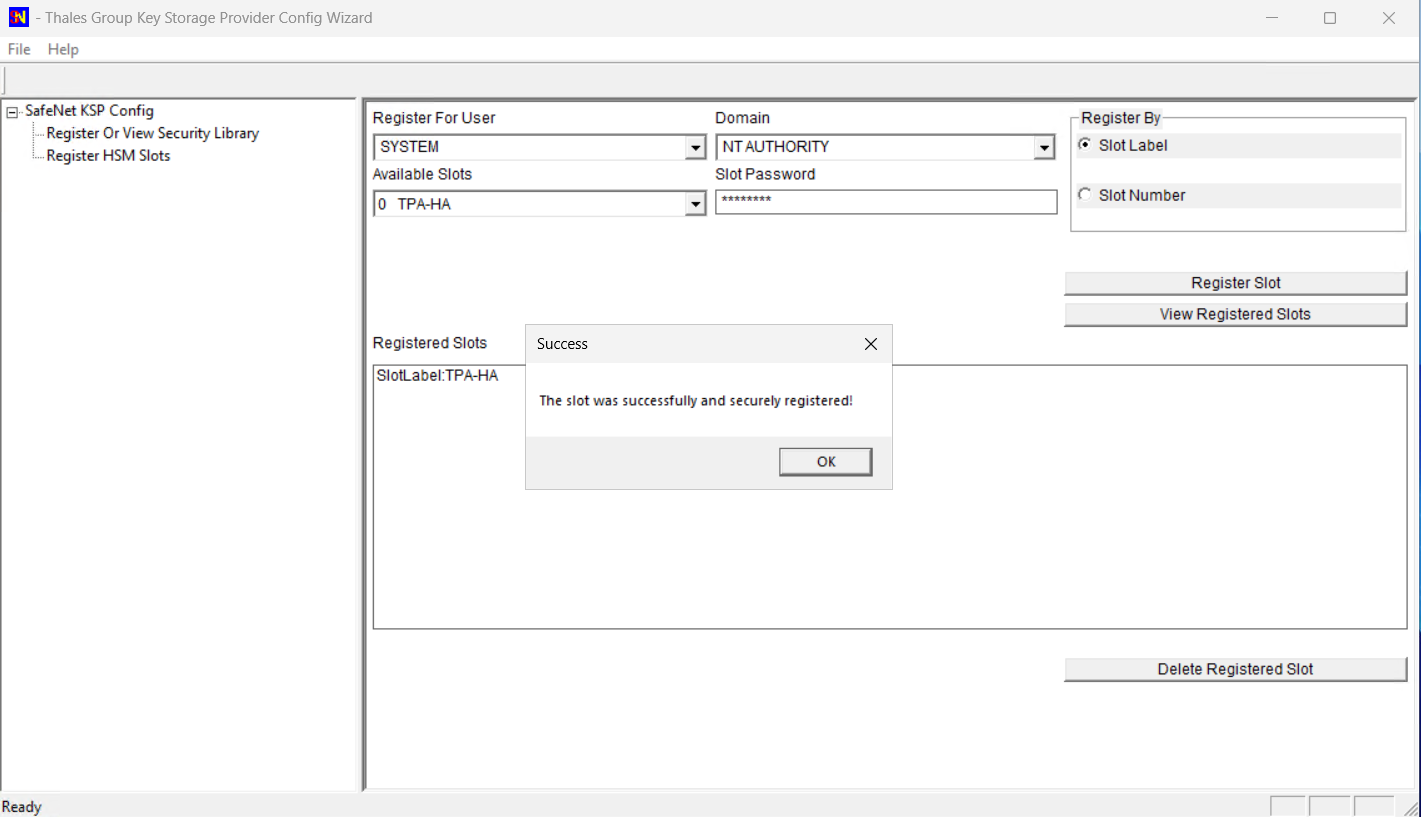Select the SafeNet KSP Config root item
This screenshot has height=817, width=1421.
89,111
